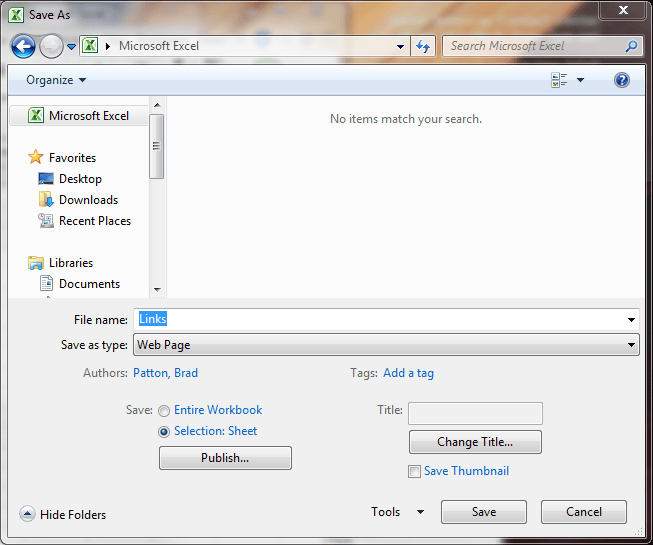653x545 pixels.
Task: Click the author Patton, Brad
Action: (x=165, y=373)
